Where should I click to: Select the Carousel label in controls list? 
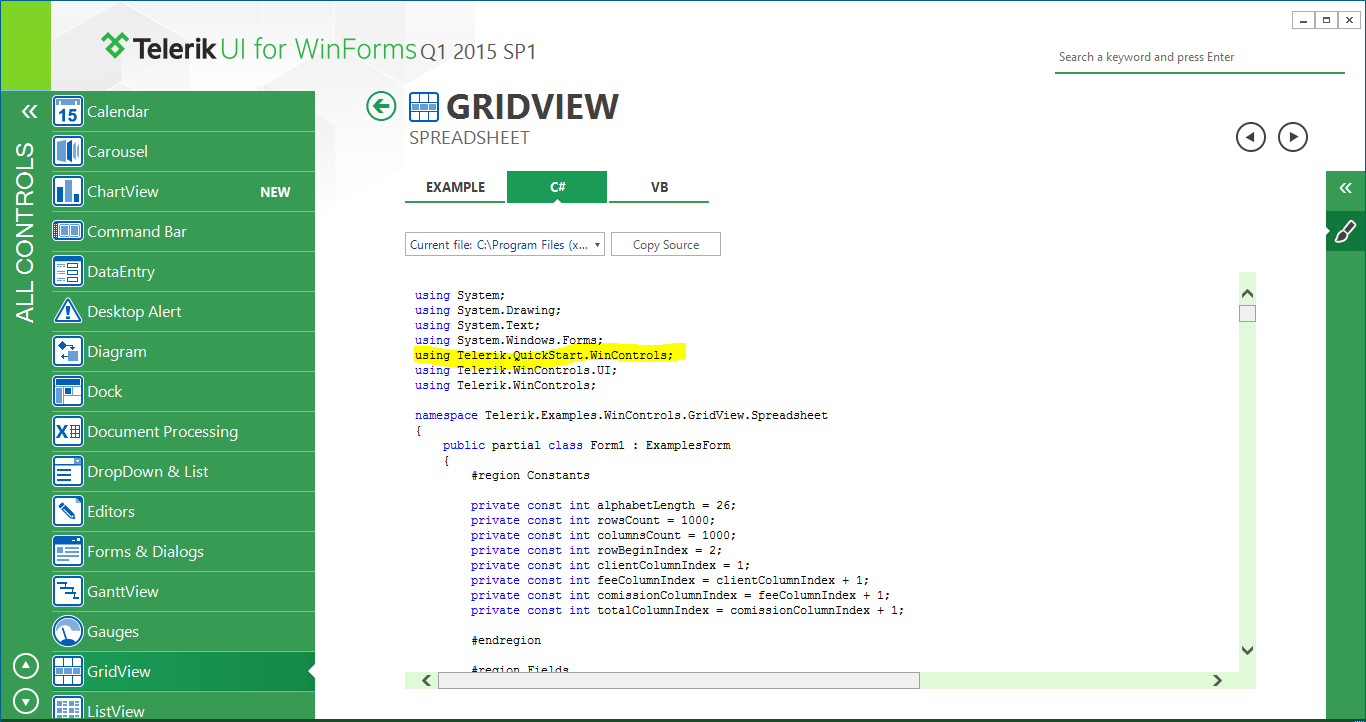(117, 152)
